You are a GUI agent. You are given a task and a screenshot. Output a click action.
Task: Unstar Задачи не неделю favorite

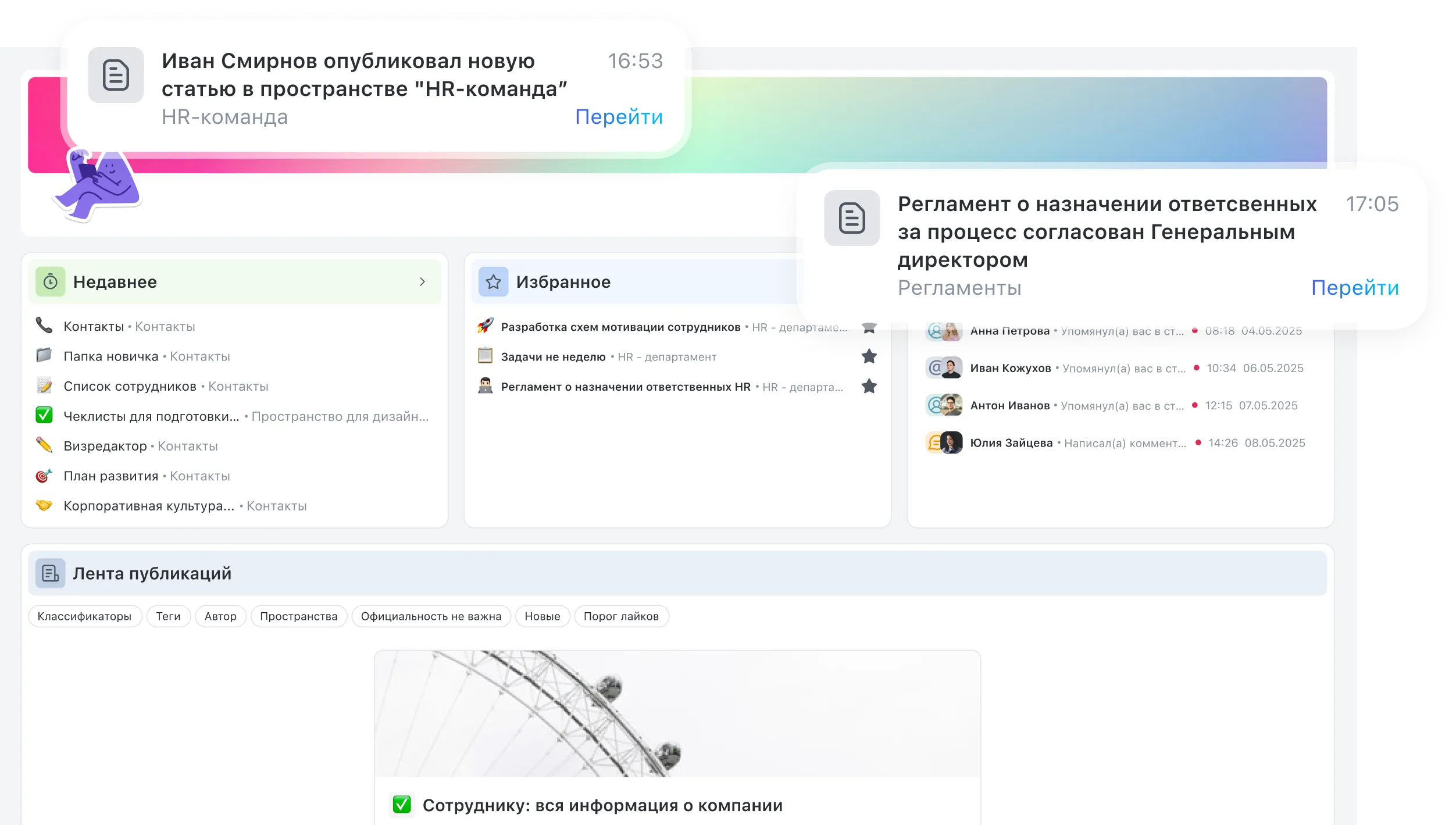click(869, 356)
